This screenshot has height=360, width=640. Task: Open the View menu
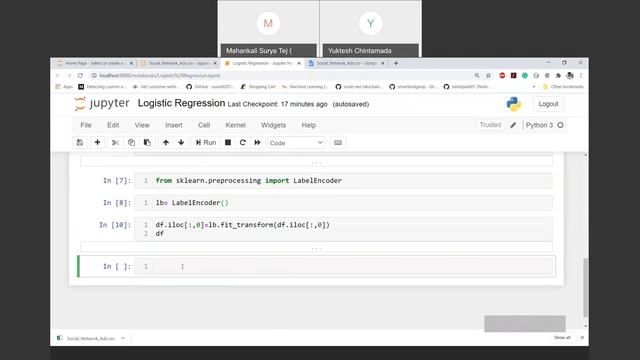142,125
